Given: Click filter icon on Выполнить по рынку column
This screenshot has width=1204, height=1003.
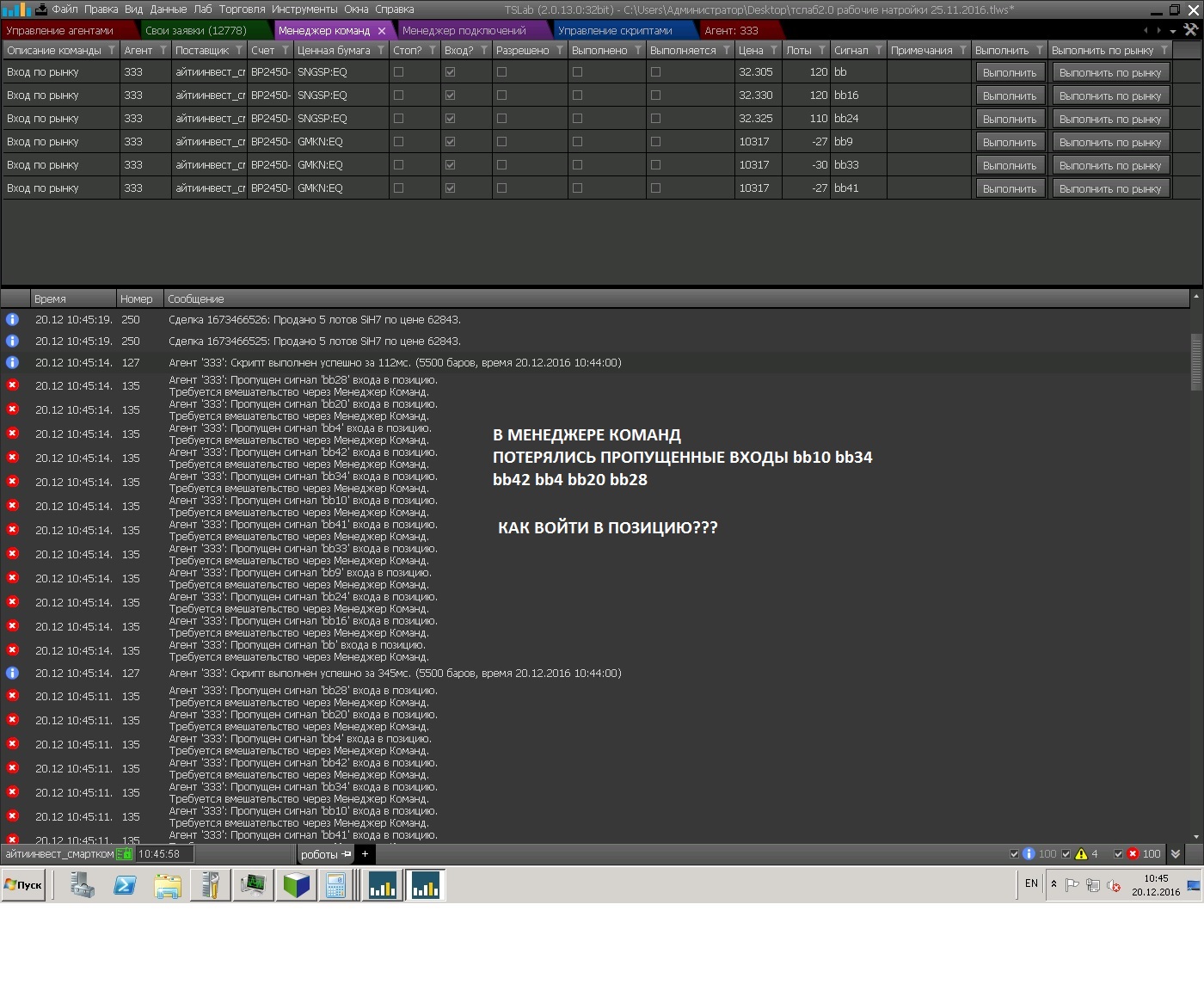Looking at the screenshot, I should pyautogui.click(x=1164, y=50).
